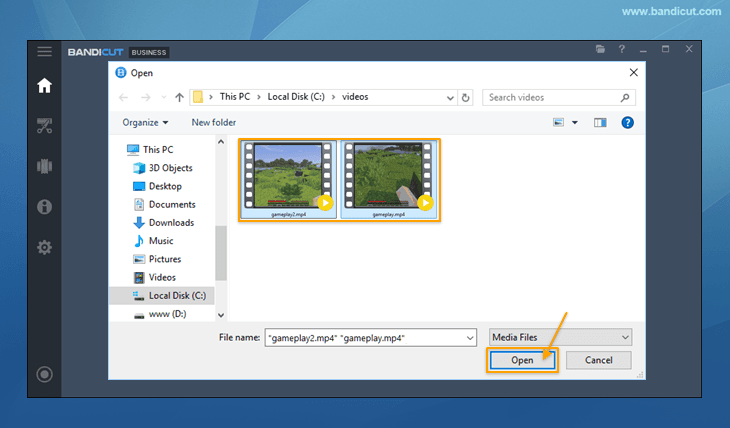730x428 pixels.
Task: Click New folder button
Action: click(x=214, y=122)
